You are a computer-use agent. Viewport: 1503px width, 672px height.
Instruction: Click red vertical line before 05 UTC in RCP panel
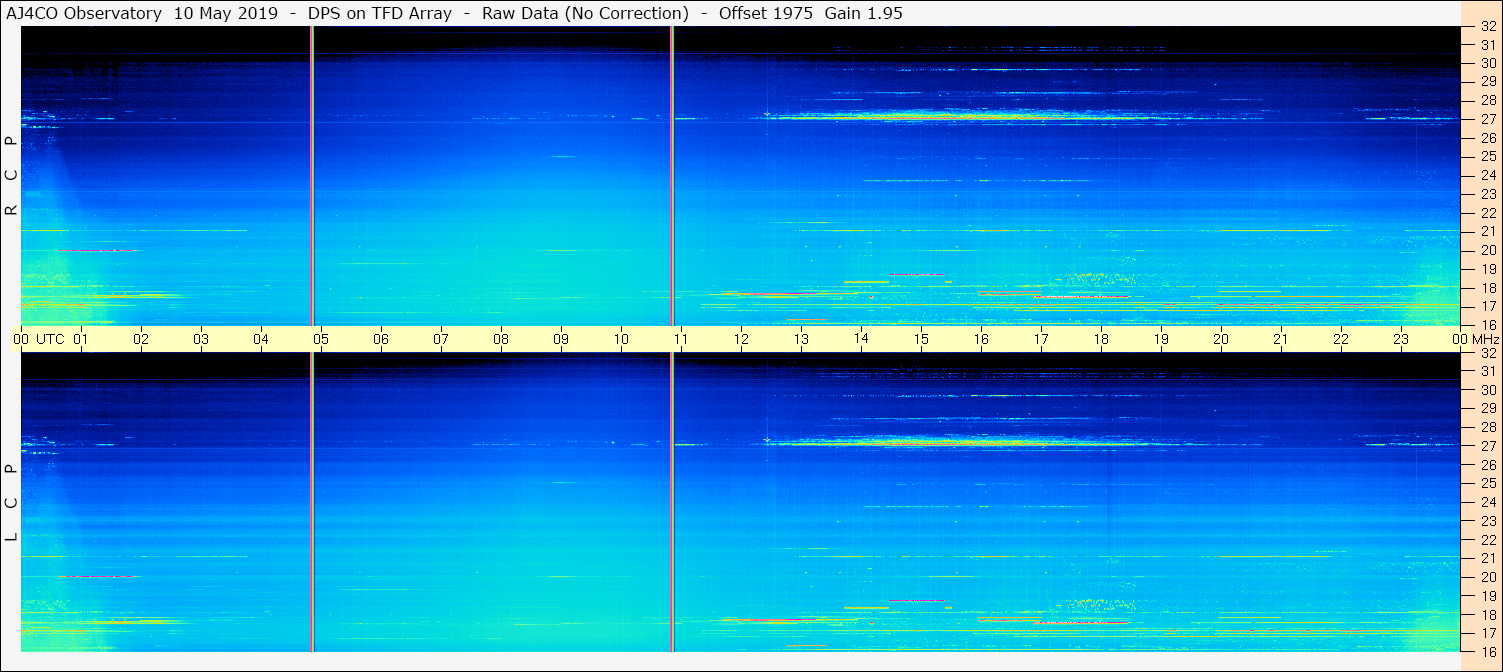click(x=312, y=176)
